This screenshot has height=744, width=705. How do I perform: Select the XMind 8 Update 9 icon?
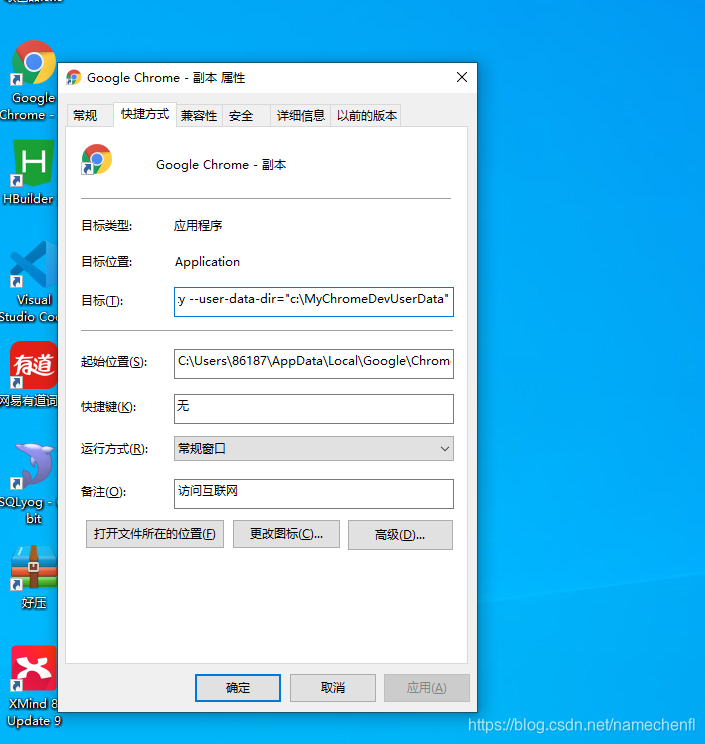(33, 668)
